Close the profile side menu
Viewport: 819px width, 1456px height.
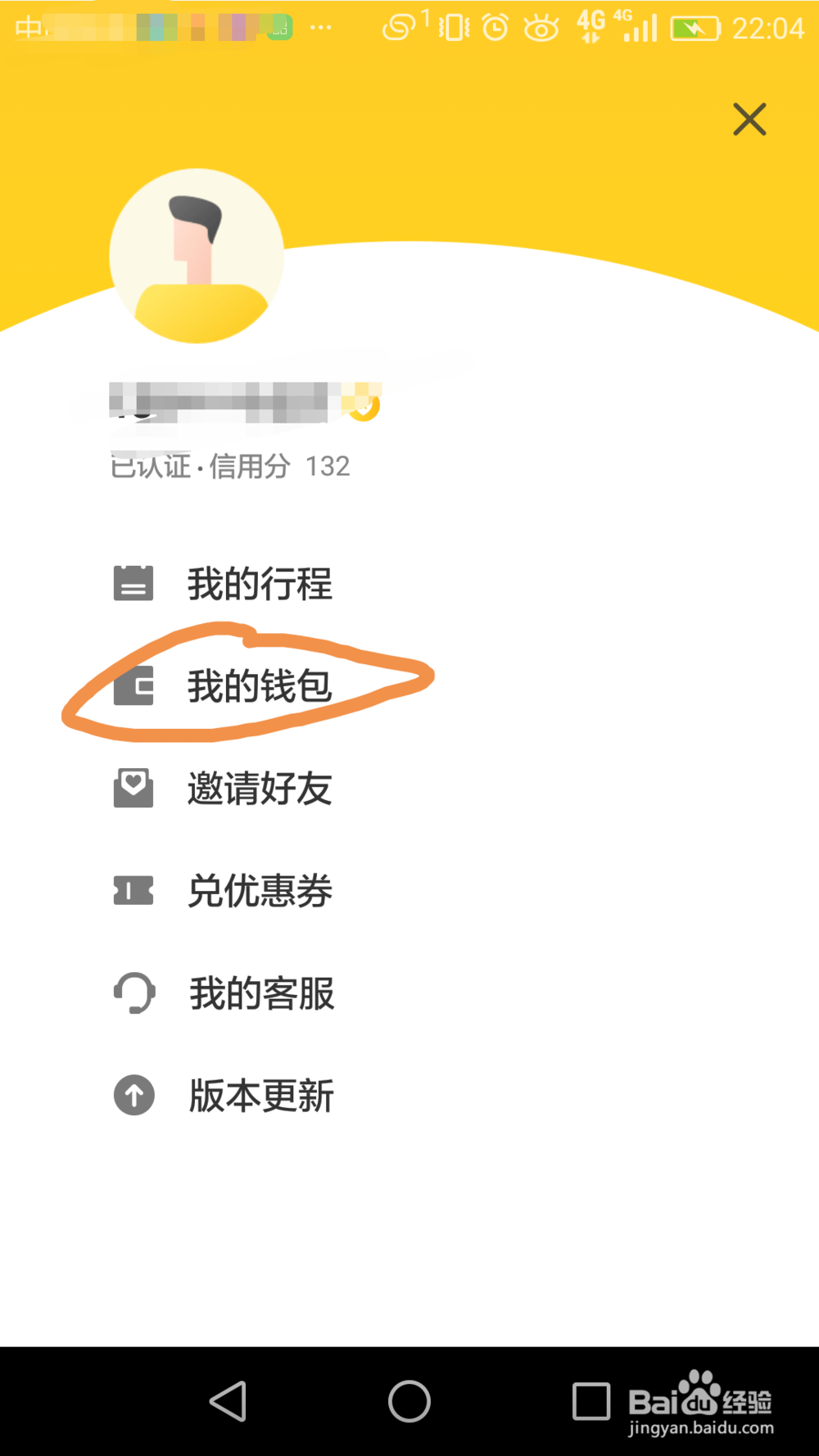pos(749,120)
